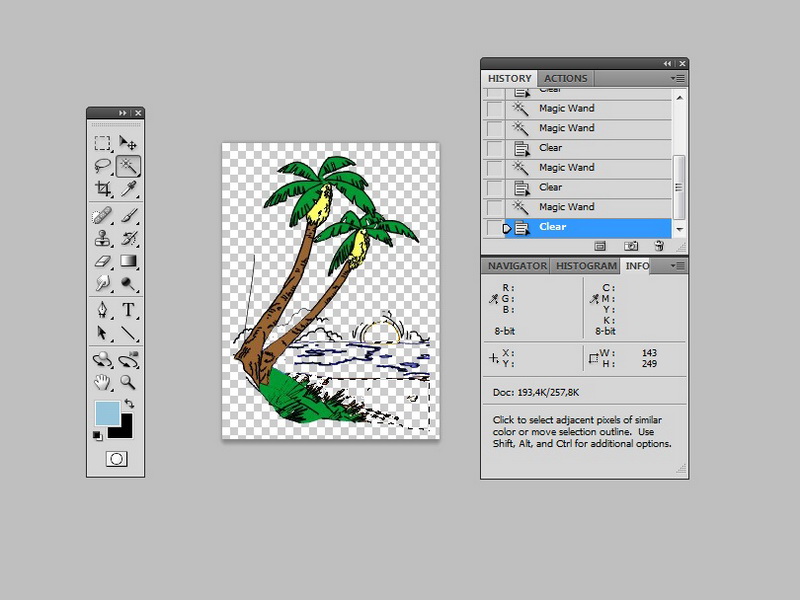Select the Eraser tool
This screenshot has width=800, height=600.
click(103, 261)
